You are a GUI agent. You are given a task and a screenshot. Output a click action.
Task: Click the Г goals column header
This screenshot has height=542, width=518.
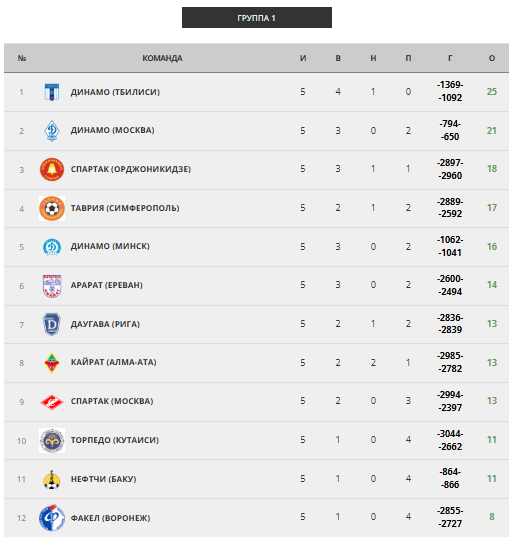coord(450,58)
